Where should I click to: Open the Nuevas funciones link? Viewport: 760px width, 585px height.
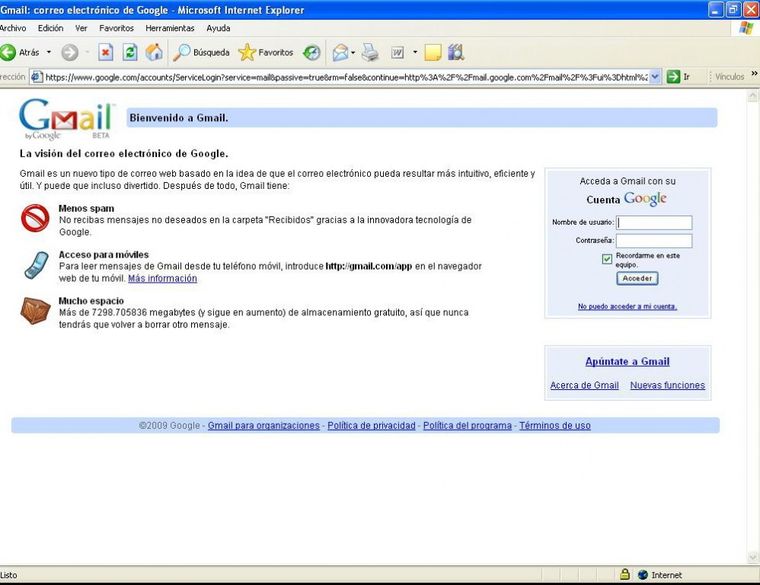point(667,385)
